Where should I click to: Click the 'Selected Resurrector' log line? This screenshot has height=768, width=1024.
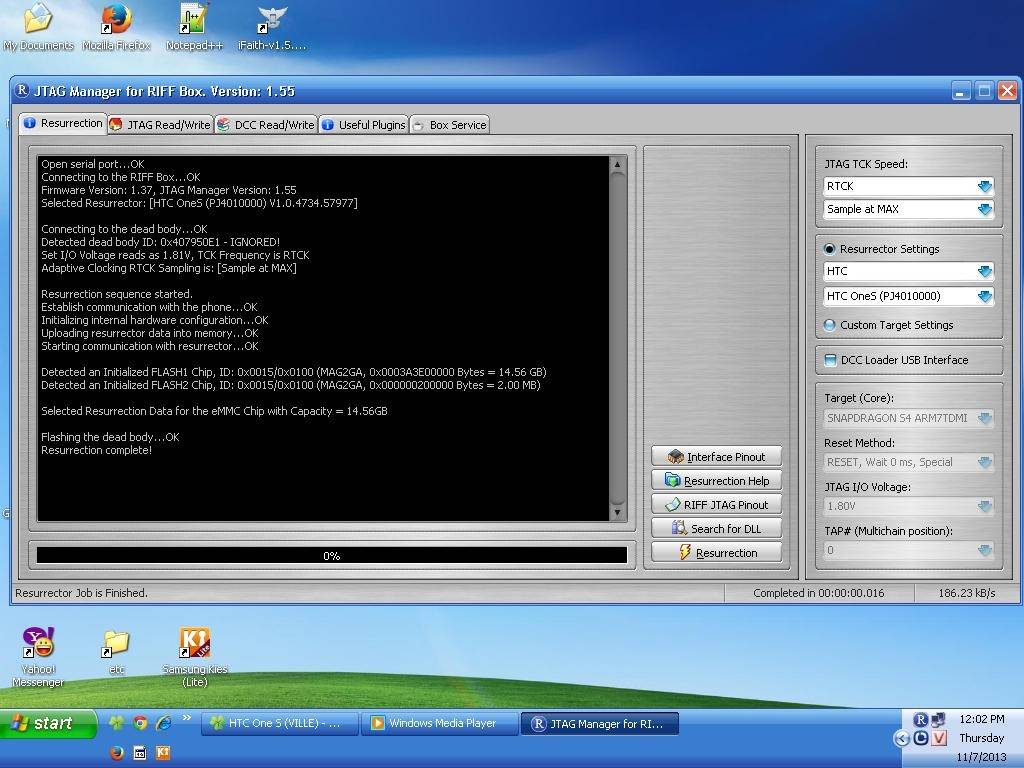(199, 203)
